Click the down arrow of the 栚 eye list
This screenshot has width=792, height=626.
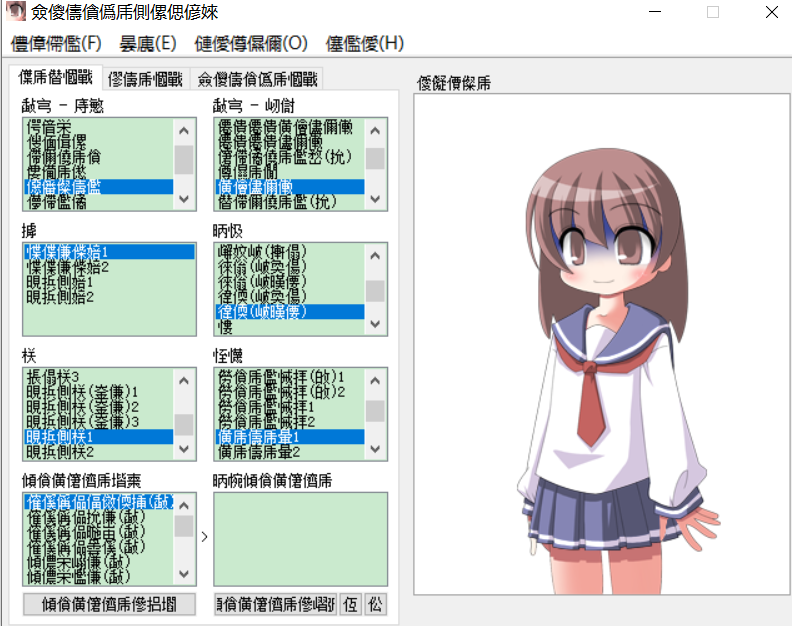coord(184,449)
